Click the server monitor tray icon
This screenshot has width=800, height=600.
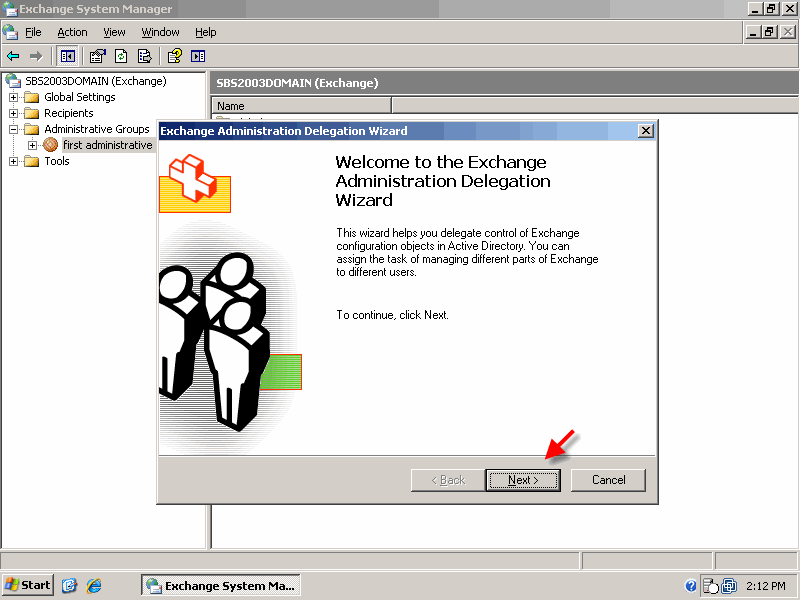click(710, 586)
